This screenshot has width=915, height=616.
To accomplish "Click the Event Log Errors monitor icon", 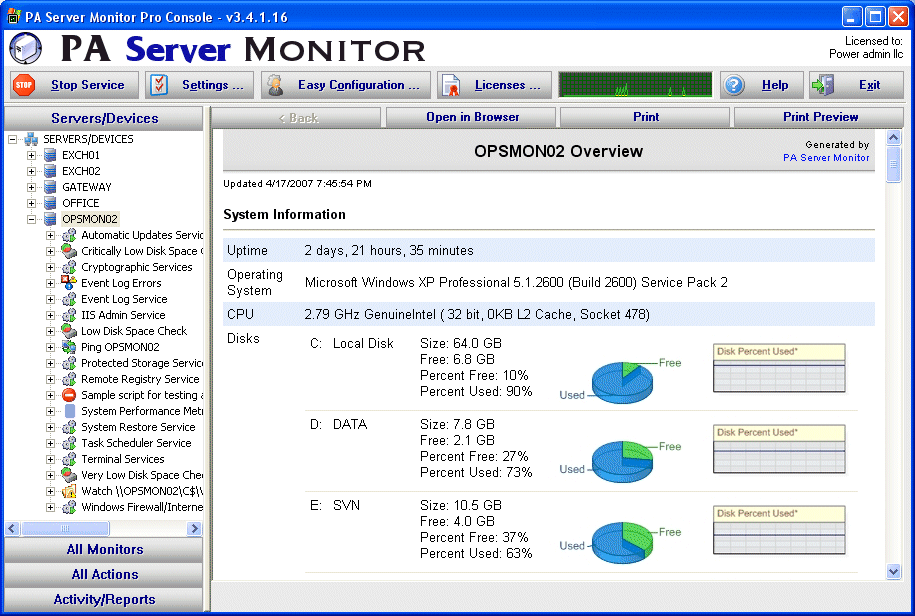I will [x=69, y=283].
